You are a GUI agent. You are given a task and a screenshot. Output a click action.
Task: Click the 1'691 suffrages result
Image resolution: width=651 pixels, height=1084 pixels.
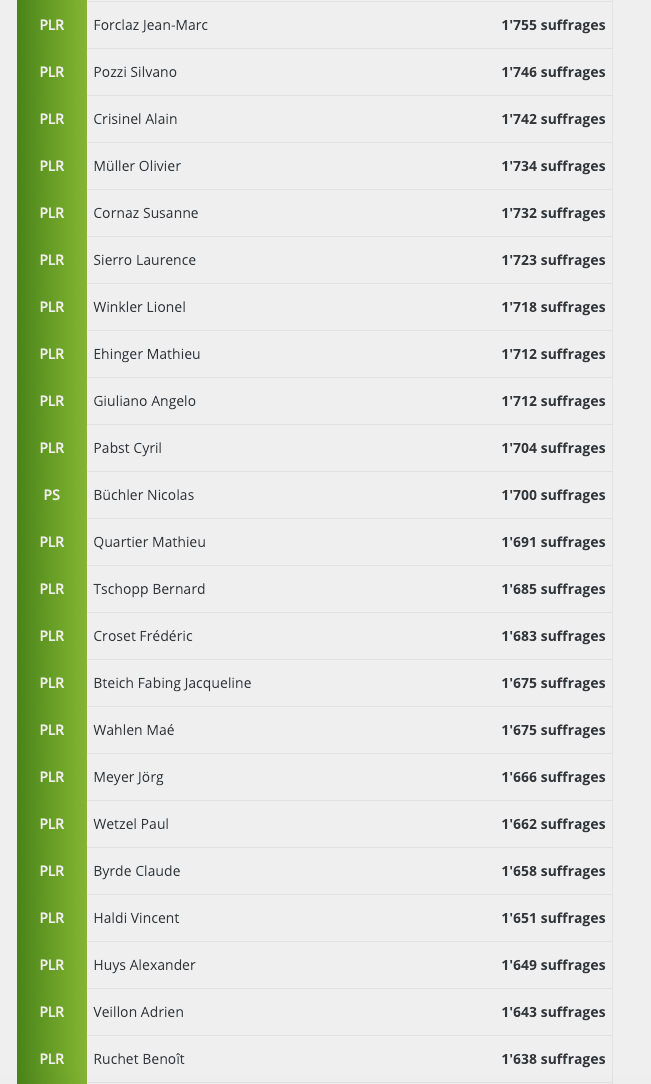click(553, 542)
